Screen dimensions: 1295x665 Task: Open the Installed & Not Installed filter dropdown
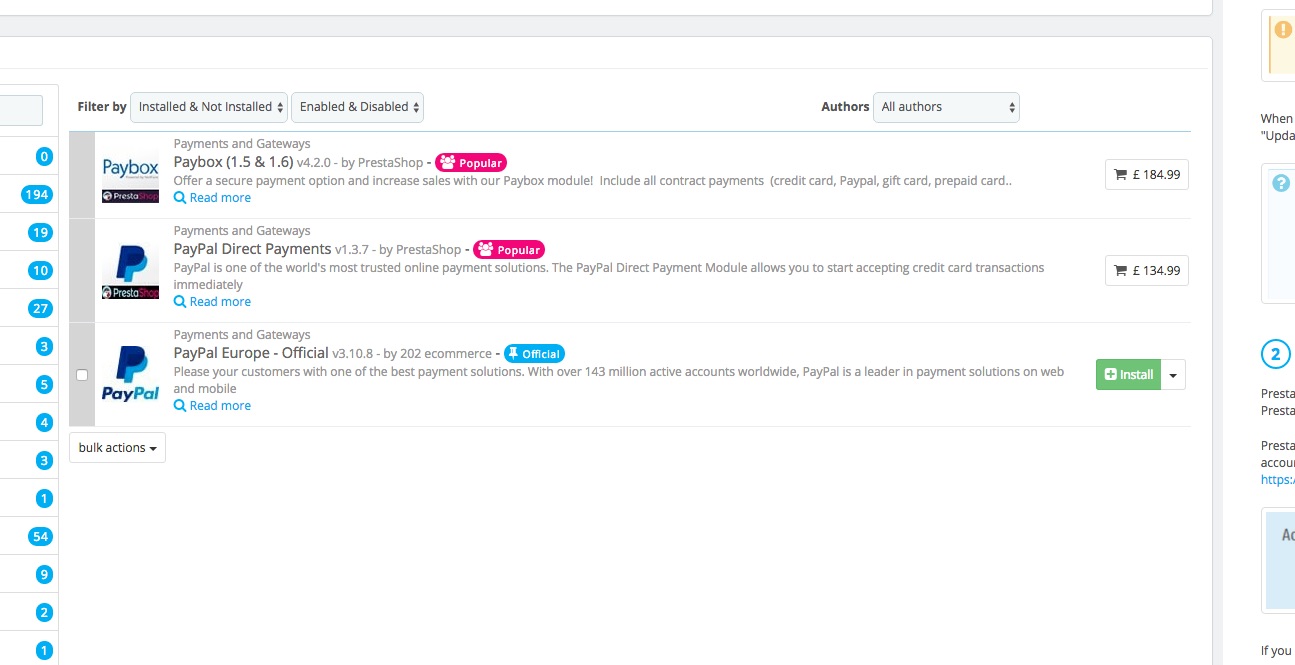point(209,107)
